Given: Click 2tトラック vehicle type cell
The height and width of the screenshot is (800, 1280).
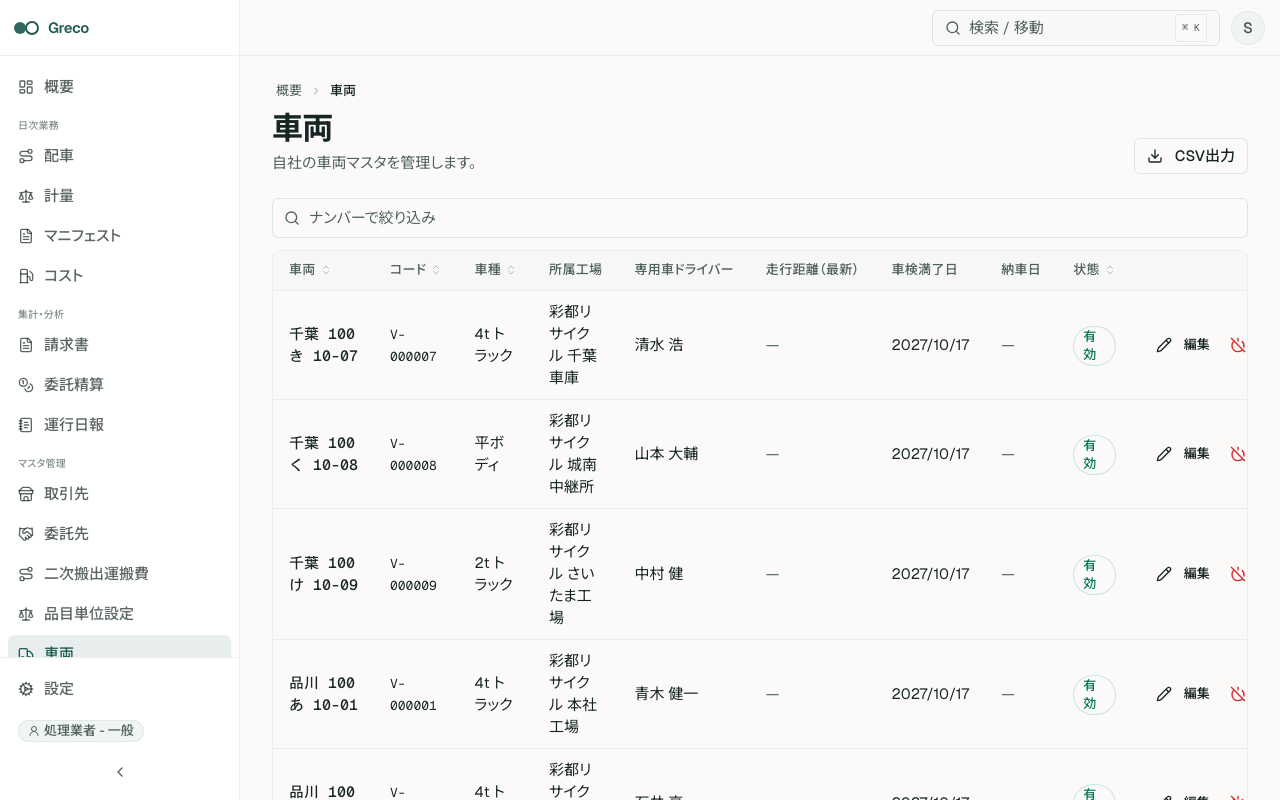Looking at the screenshot, I should (x=494, y=574).
